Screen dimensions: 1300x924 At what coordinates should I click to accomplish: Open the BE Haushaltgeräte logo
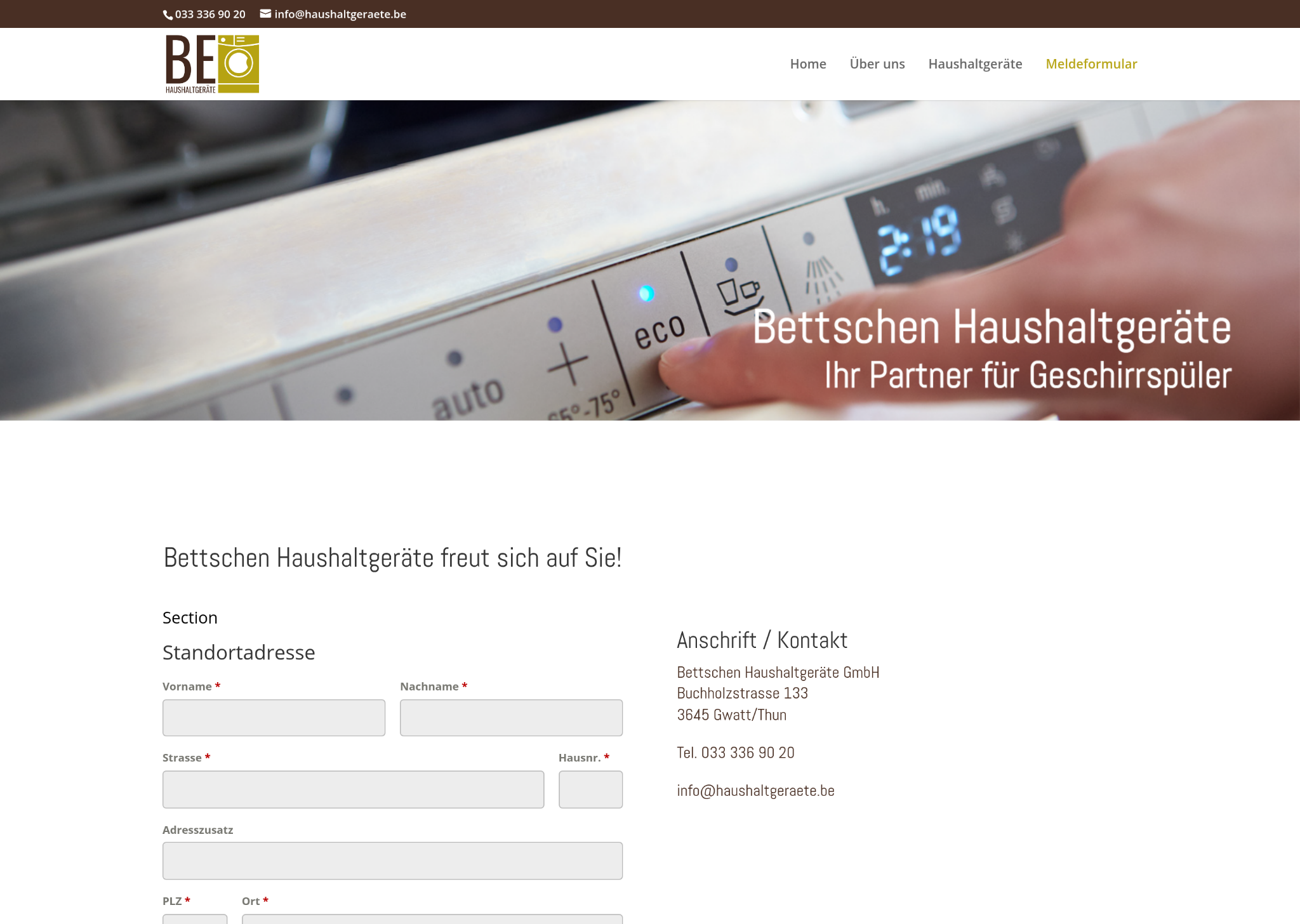click(x=212, y=64)
